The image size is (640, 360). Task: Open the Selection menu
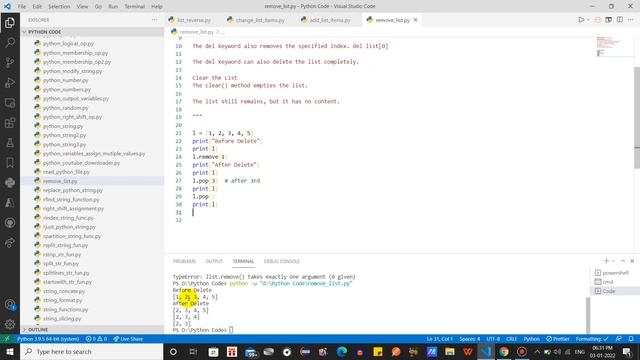(59, 6)
